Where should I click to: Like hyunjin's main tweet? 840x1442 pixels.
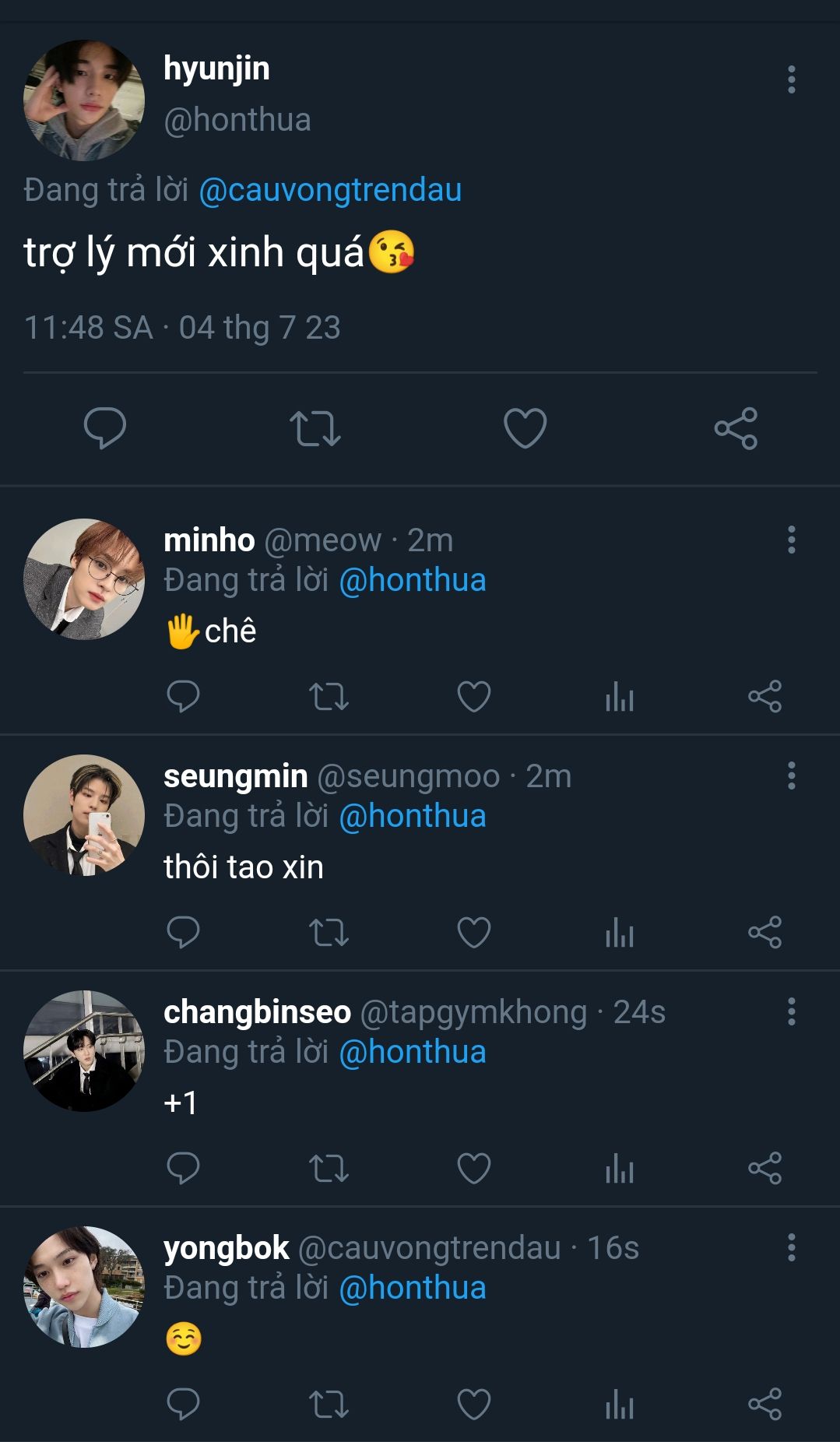coord(525,427)
